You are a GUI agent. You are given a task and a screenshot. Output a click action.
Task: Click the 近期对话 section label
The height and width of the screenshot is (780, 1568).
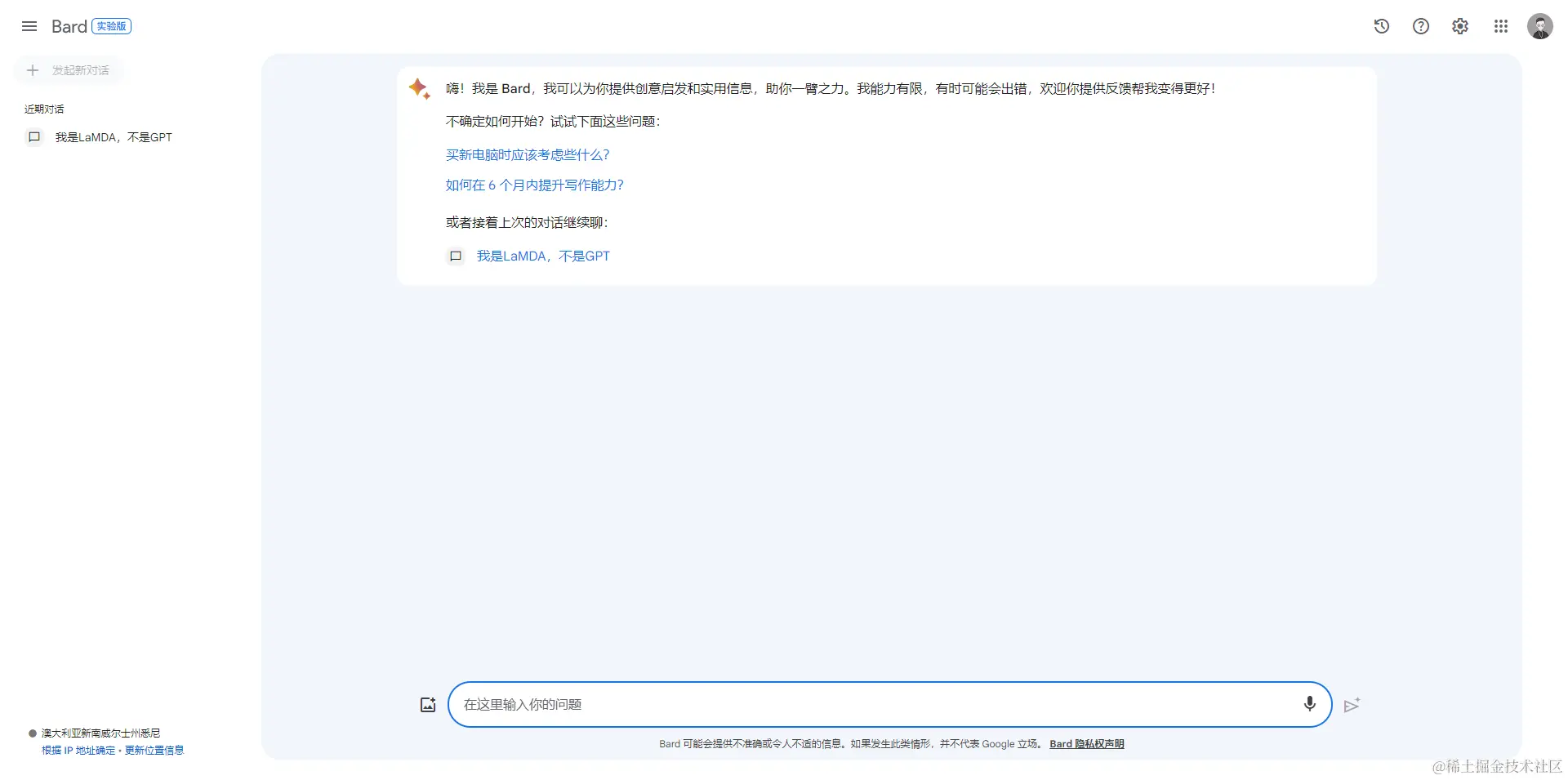pos(44,109)
